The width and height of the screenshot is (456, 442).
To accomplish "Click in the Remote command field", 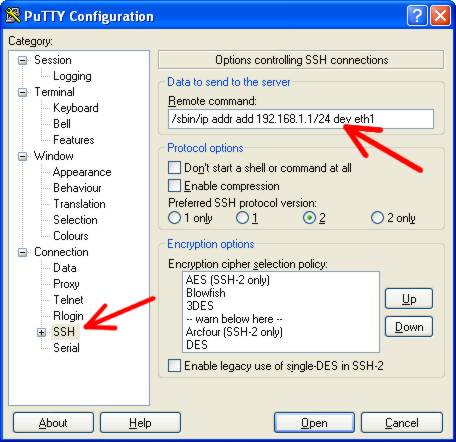I will tap(301, 119).
